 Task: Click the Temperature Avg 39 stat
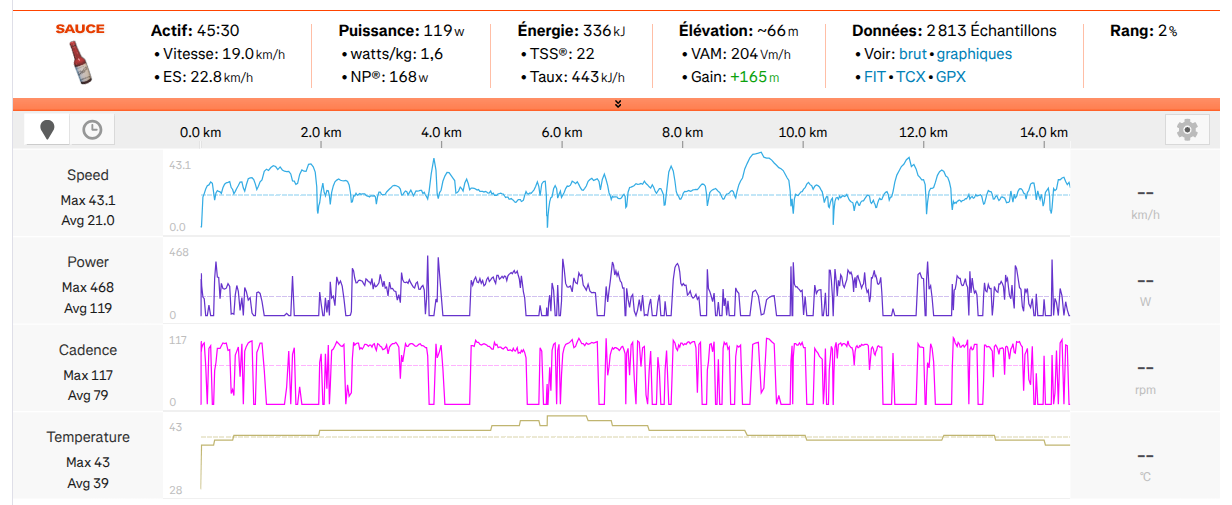pos(88,483)
